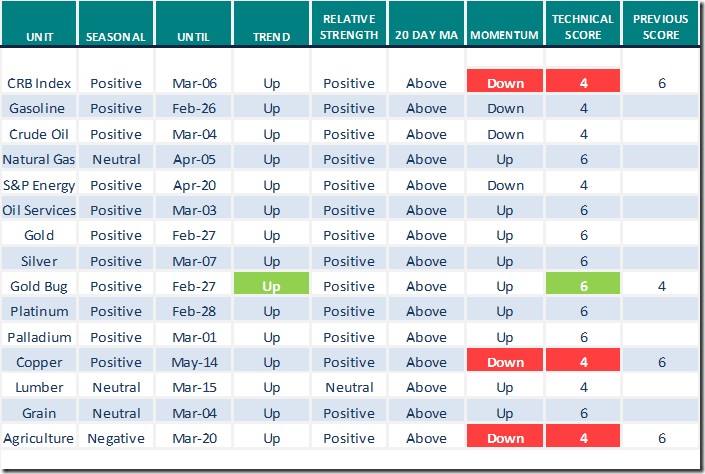Select the TECHNICAL SCORE column header
The height and width of the screenshot is (474, 705).
583,28
